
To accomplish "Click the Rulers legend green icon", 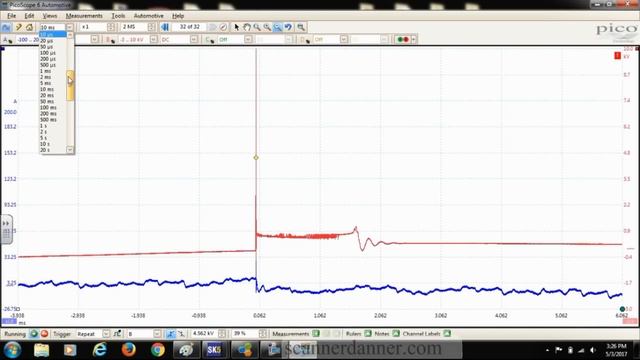I will point(368,333).
